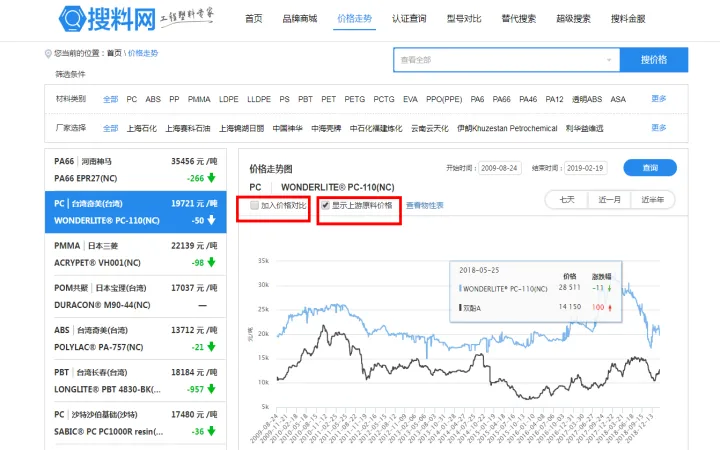Screen dimensions: 720x450
Task: Click 双酚A legend entry in chart tooltip
Action: point(470,308)
